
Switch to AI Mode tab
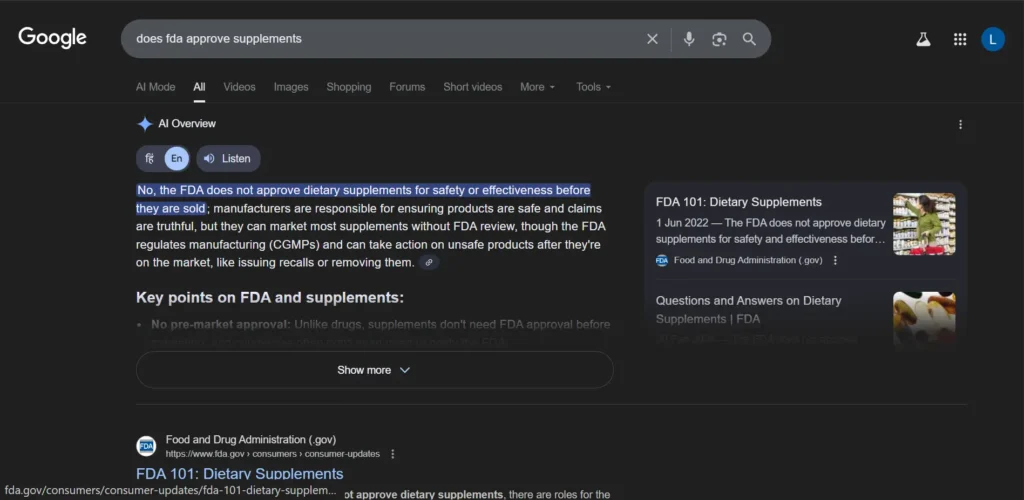155,87
